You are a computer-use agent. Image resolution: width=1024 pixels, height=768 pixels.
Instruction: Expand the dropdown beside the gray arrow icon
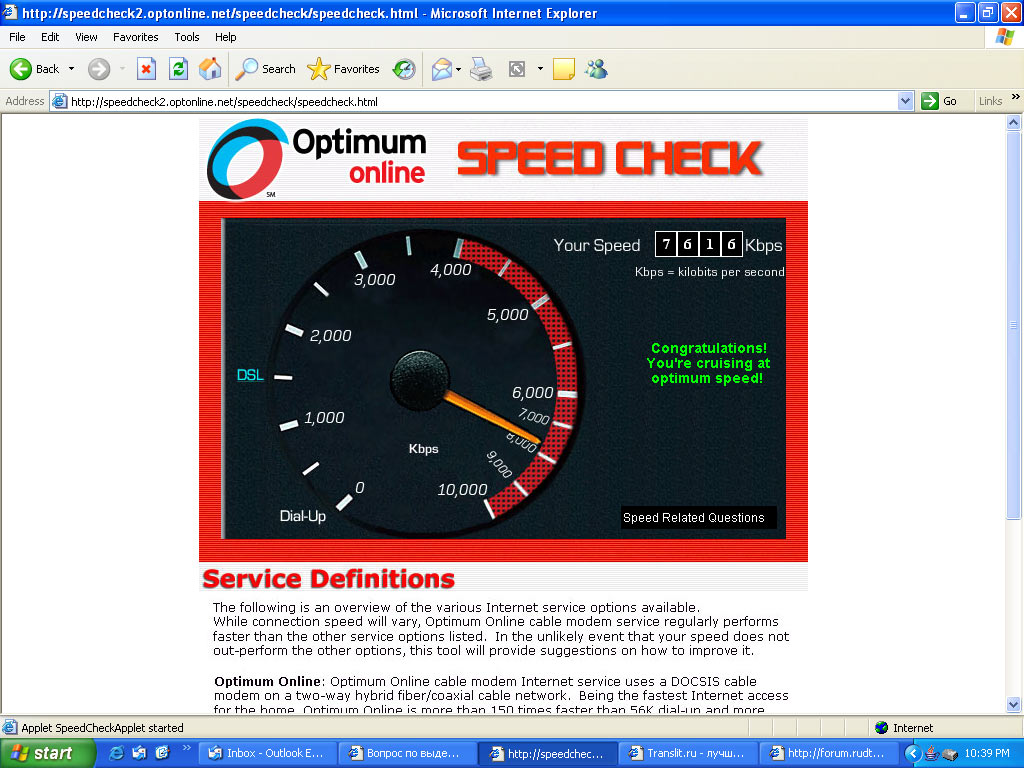540,69
